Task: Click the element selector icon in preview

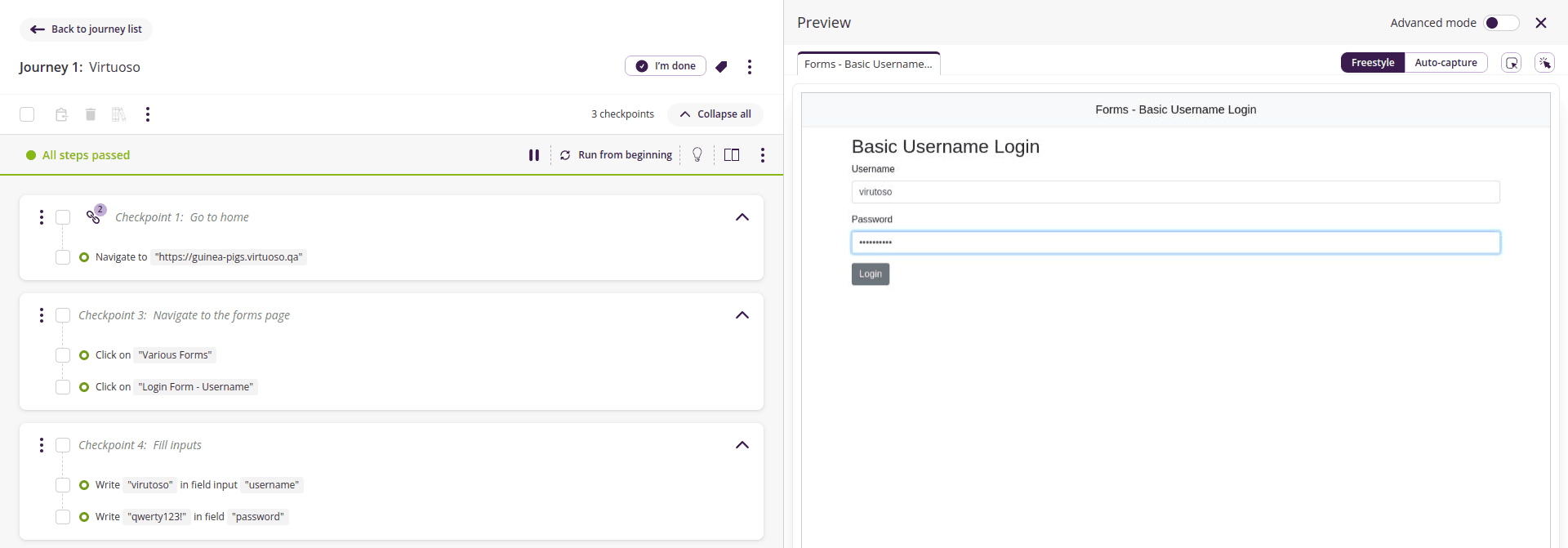Action: [1512, 63]
